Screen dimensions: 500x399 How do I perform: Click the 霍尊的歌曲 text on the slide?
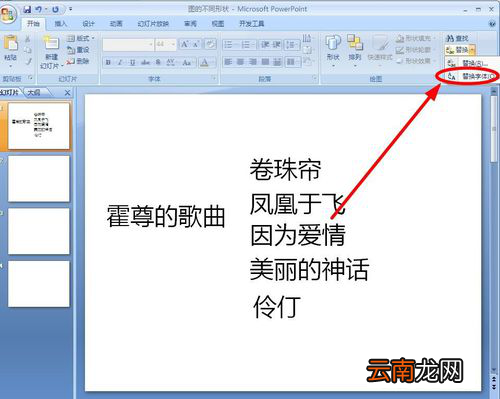(166, 216)
